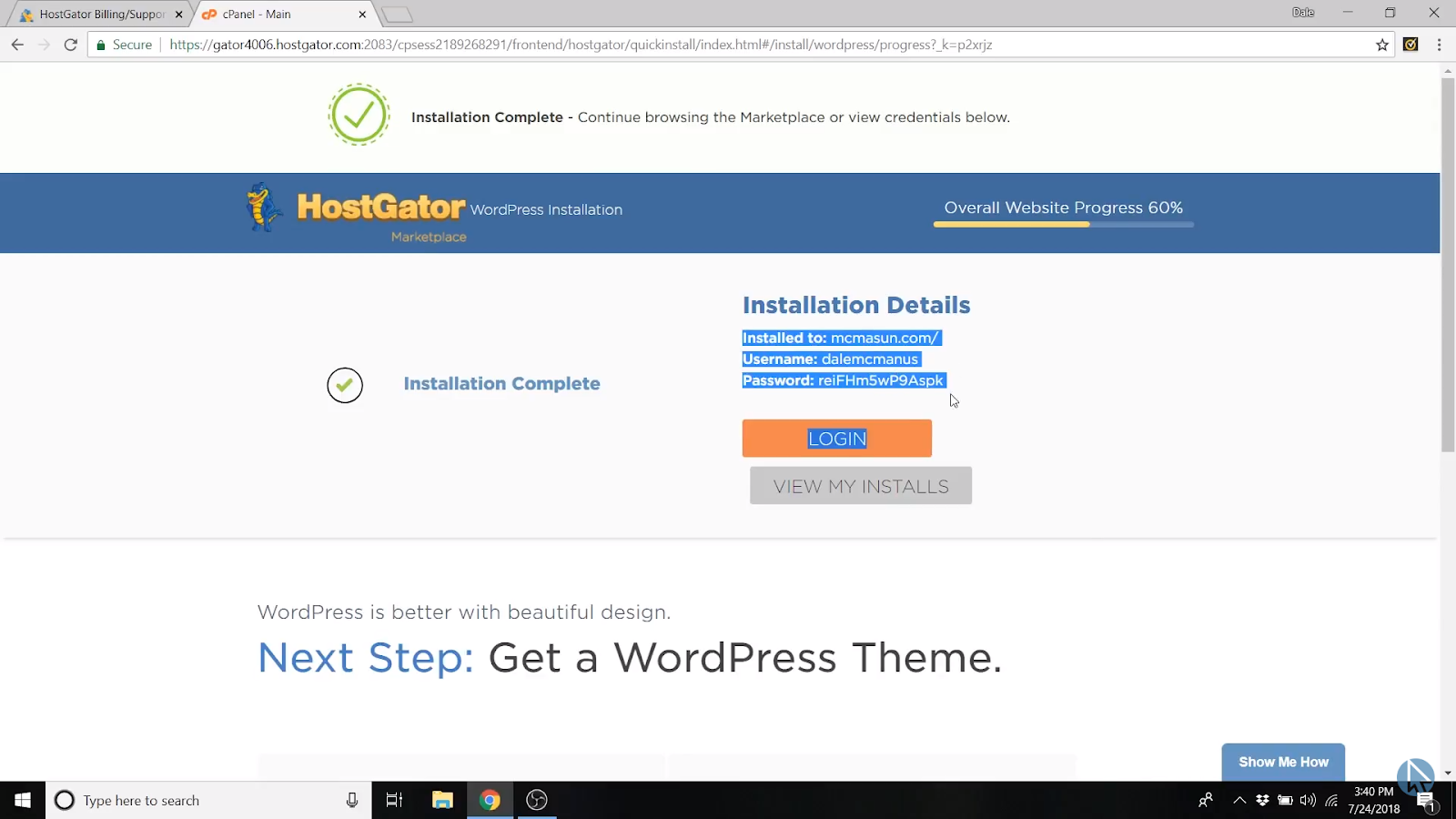Open File Explorer from taskbar

coord(442,800)
